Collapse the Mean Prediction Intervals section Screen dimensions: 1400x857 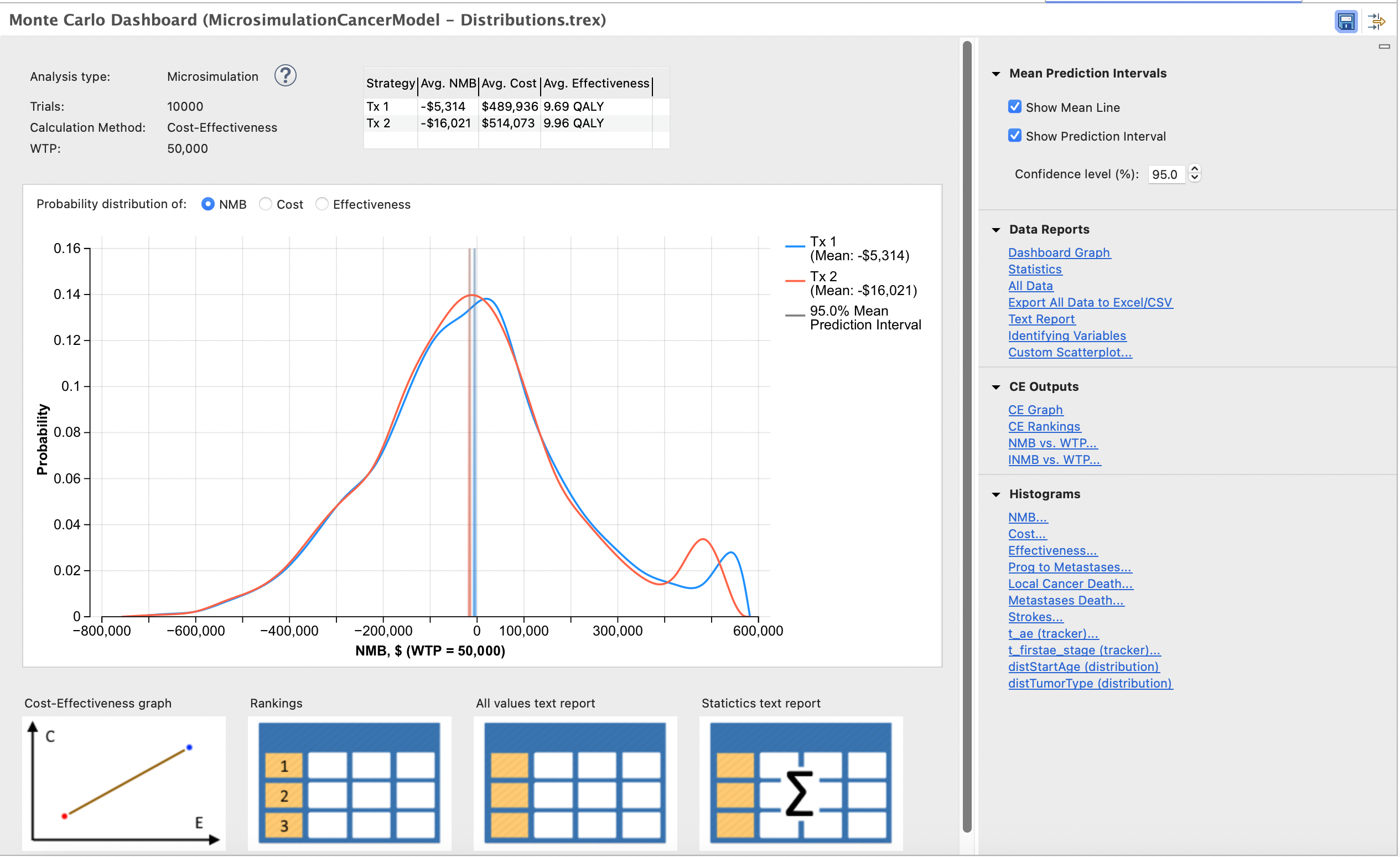(995, 74)
